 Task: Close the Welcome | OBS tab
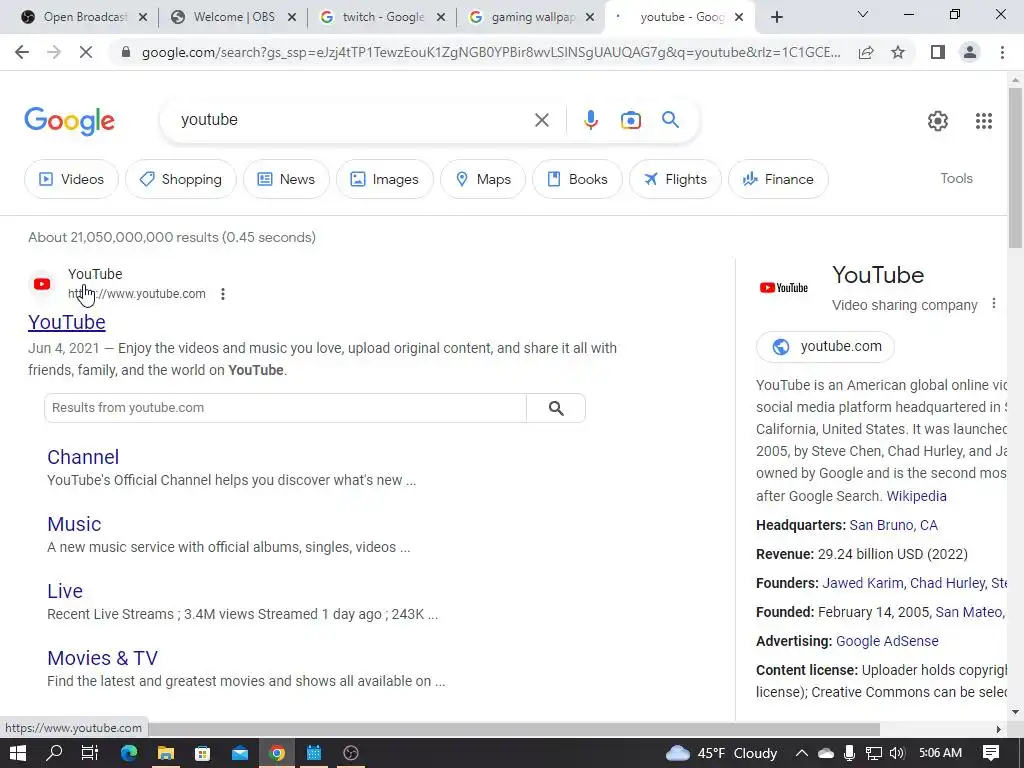click(292, 17)
